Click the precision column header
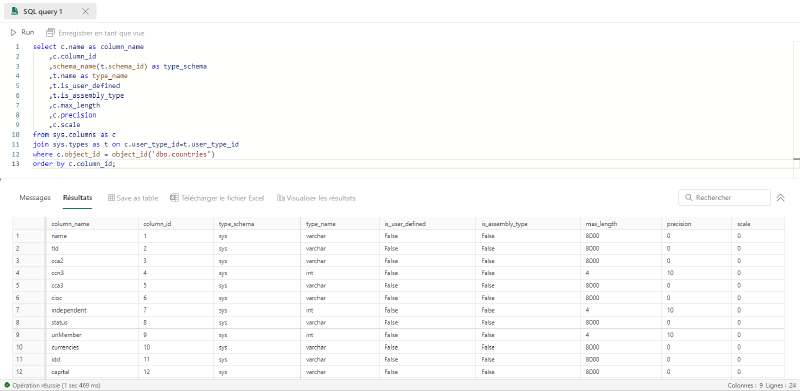The height and width of the screenshot is (391, 800). (x=696, y=224)
